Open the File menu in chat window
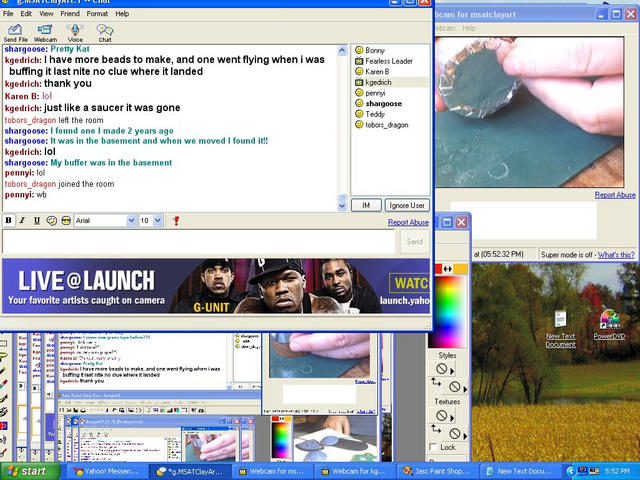 tap(8, 13)
